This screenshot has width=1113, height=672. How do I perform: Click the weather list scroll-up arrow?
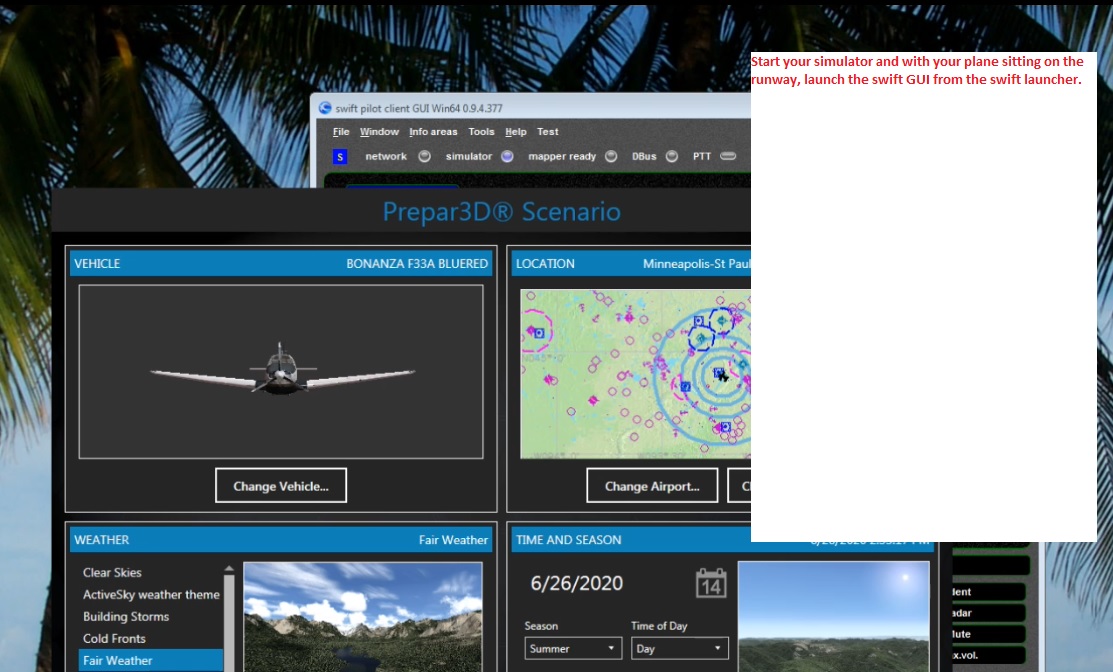tap(229, 569)
